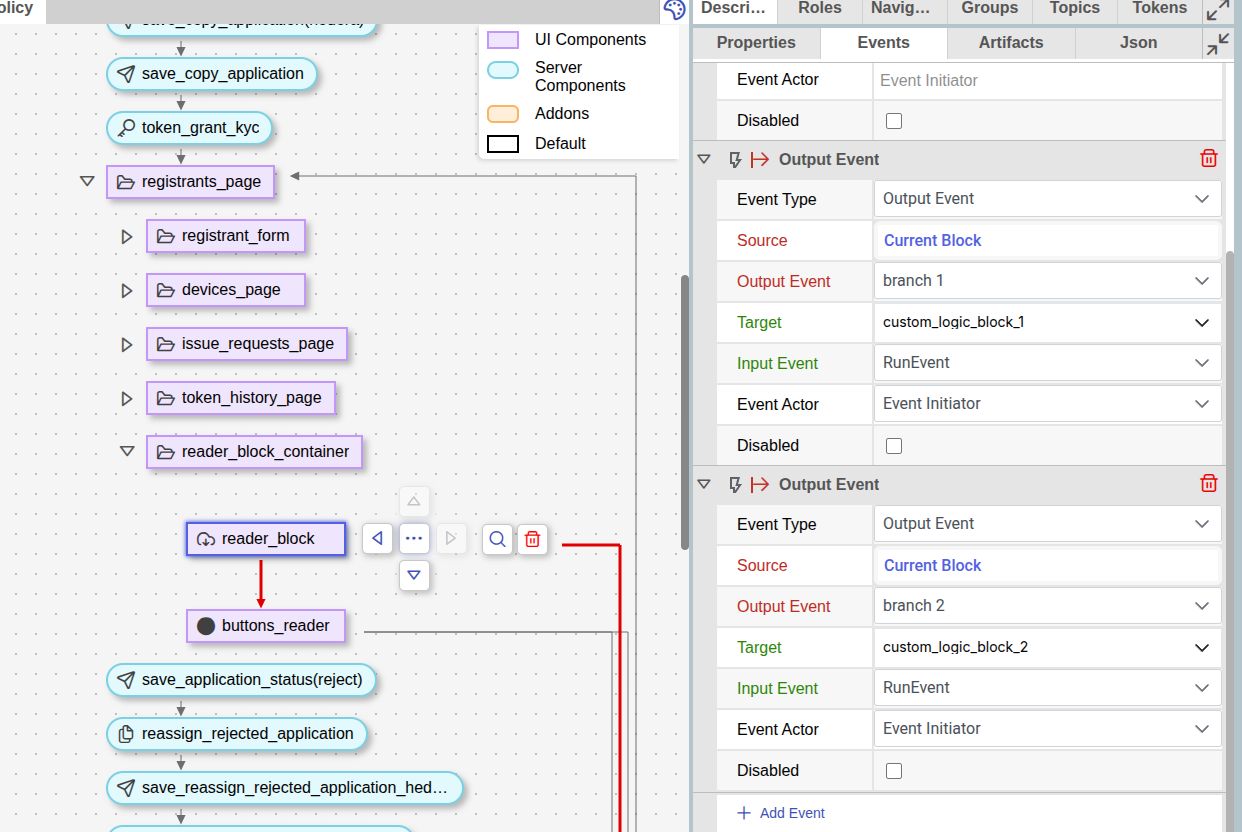This screenshot has height=832, width=1242.
Task: Click the three-dots more options button
Action: point(414,539)
